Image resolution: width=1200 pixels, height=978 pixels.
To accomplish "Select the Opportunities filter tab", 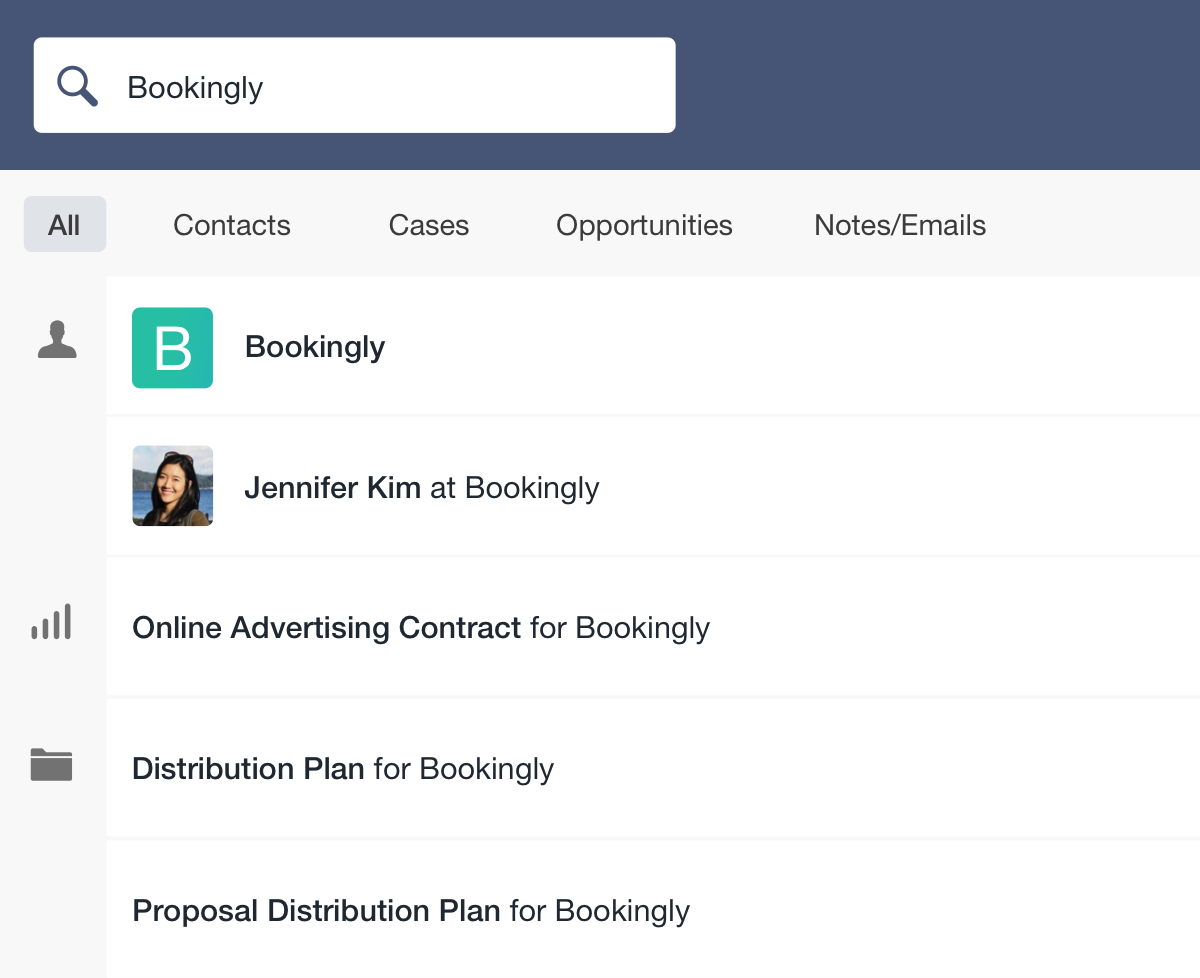I will tap(644, 225).
